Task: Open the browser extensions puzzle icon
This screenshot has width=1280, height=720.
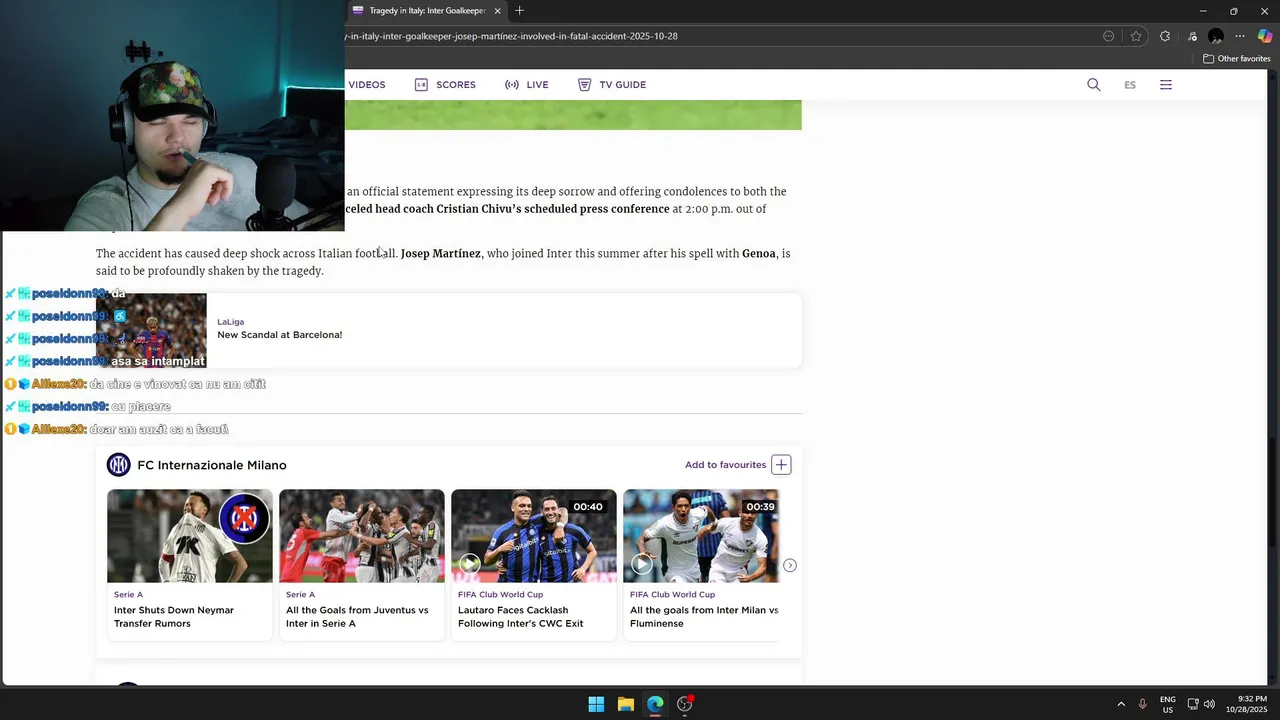Action: click(1165, 36)
